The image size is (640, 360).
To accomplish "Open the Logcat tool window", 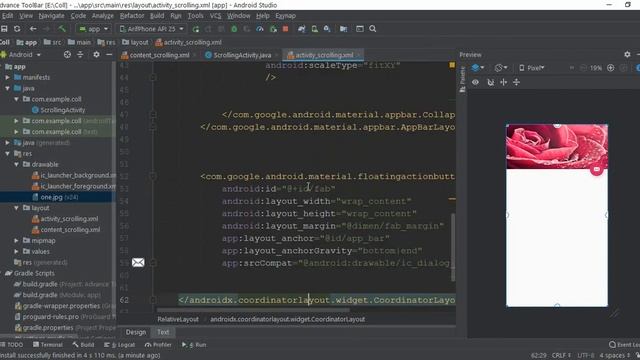I will 120,345.
